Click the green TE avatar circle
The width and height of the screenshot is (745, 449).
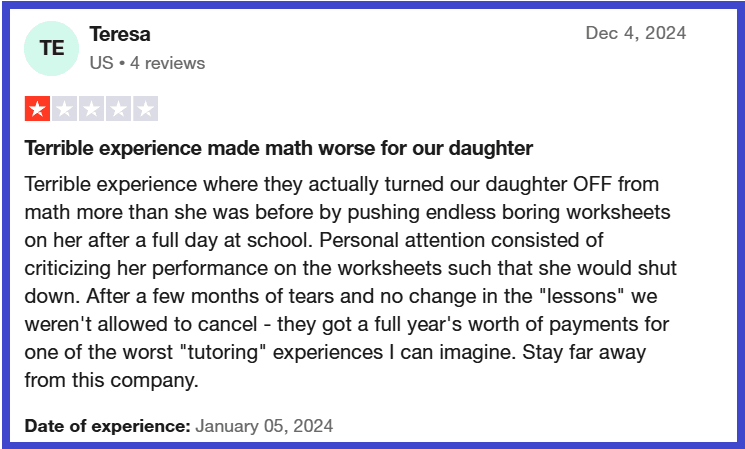click(52, 48)
